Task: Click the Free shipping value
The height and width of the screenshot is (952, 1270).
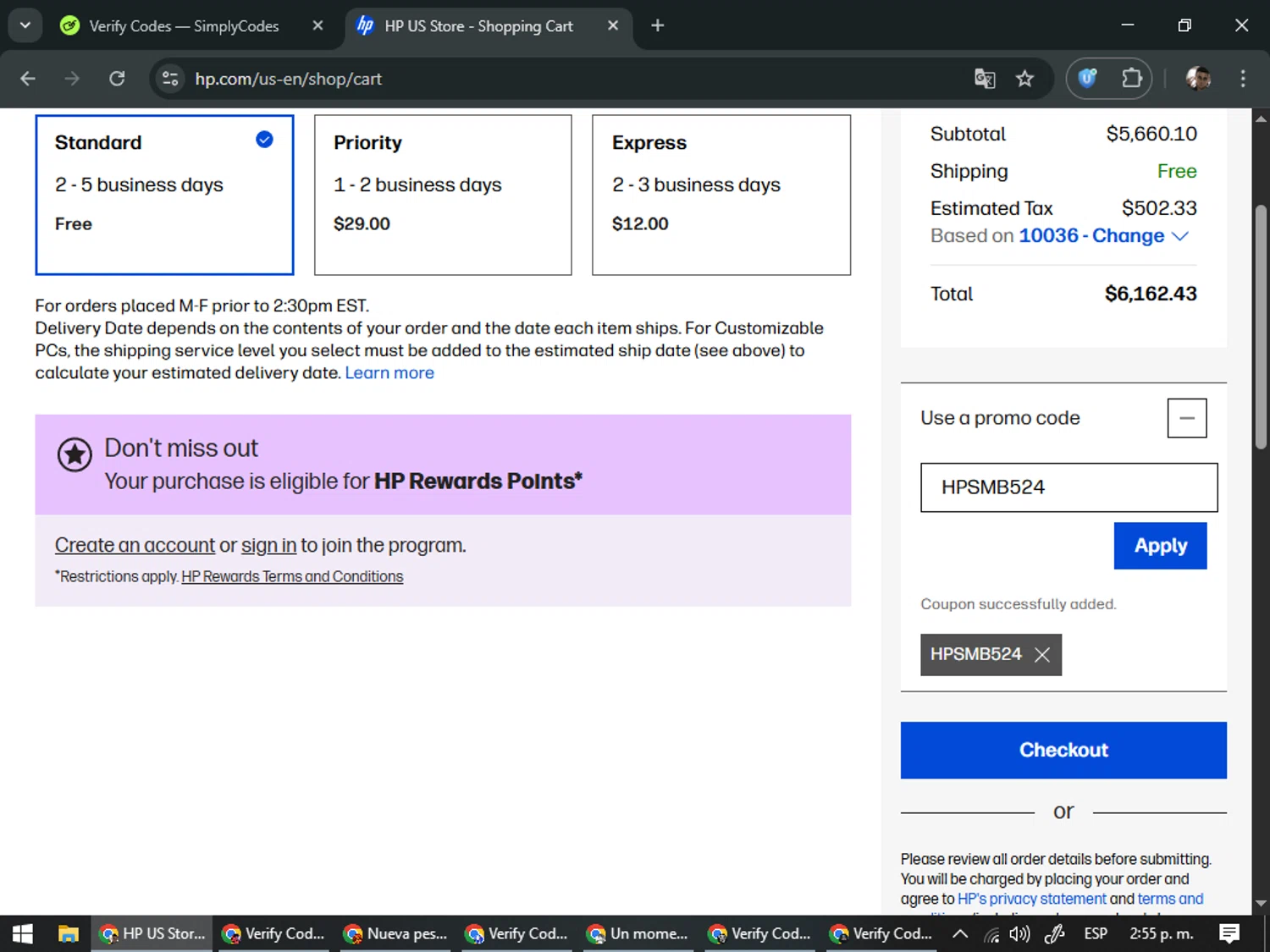Action: point(1177,171)
